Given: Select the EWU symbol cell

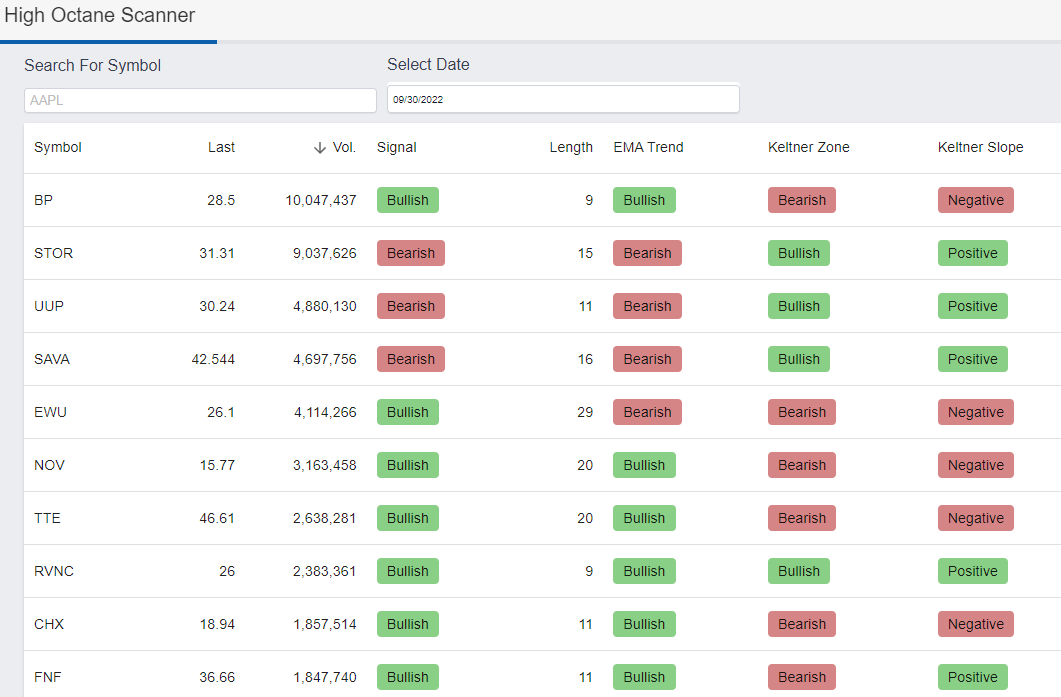Looking at the screenshot, I should pyautogui.click(x=50, y=412).
